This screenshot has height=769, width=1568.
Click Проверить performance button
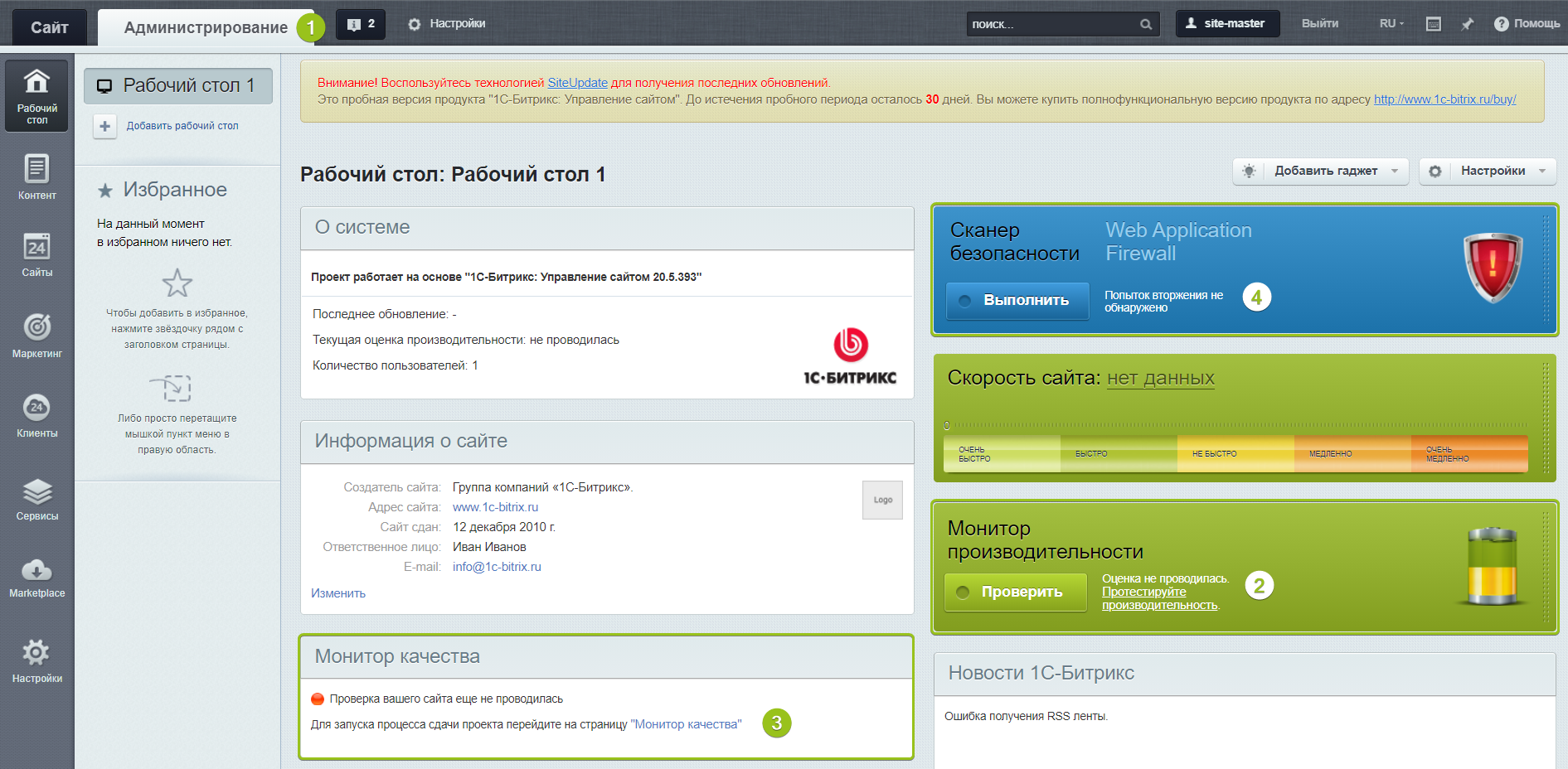point(1016,592)
